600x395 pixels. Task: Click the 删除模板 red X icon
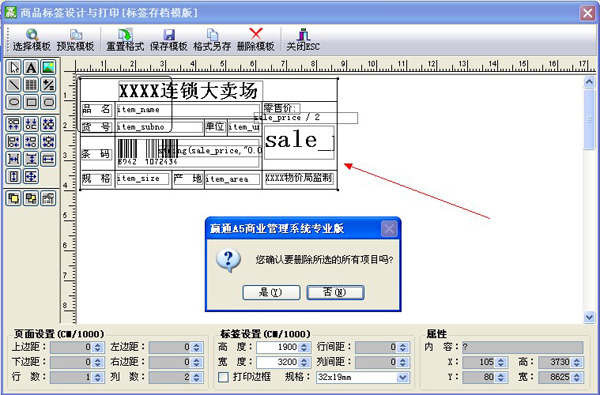[256, 40]
